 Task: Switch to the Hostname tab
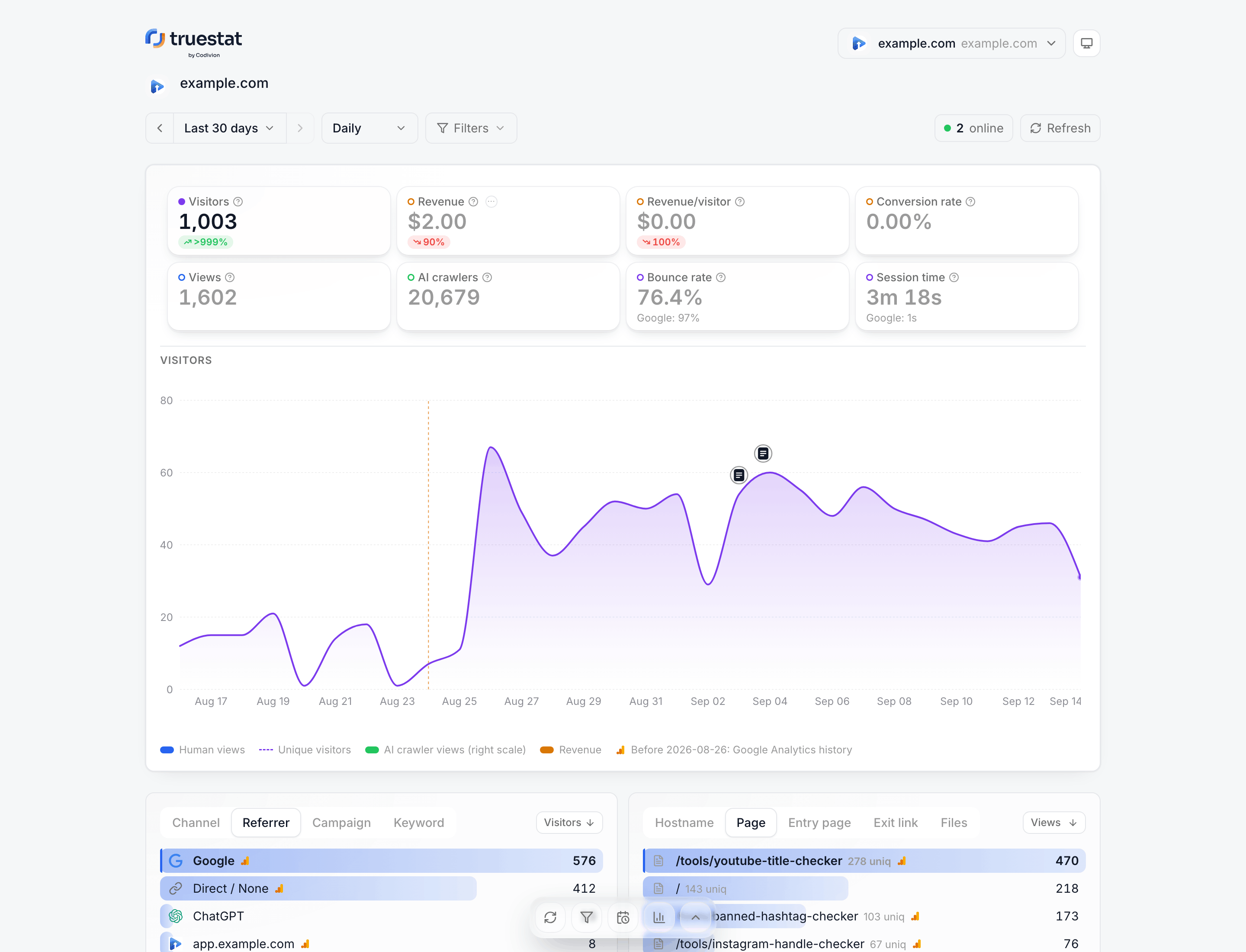[684, 823]
